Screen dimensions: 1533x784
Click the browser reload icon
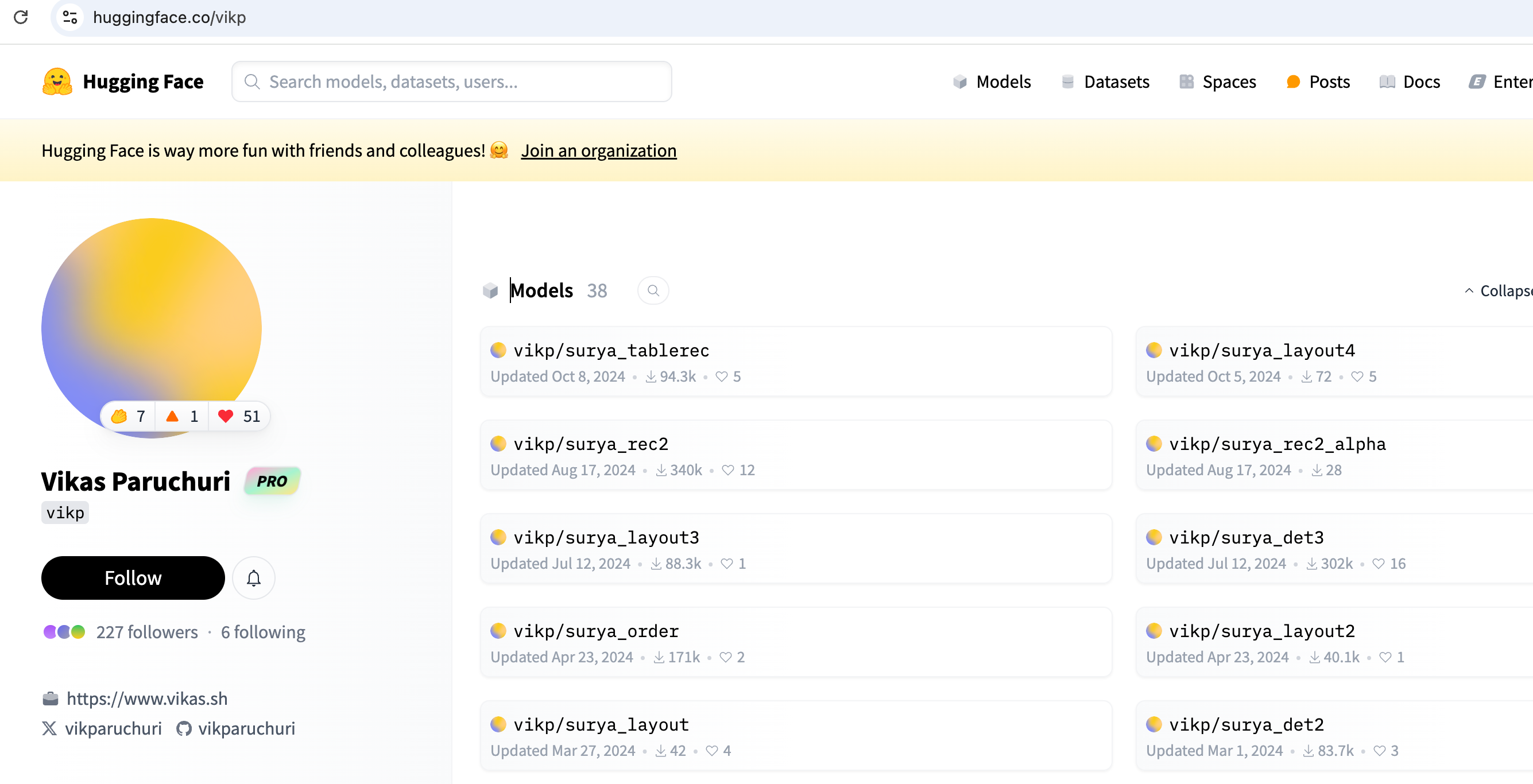[21, 17]
